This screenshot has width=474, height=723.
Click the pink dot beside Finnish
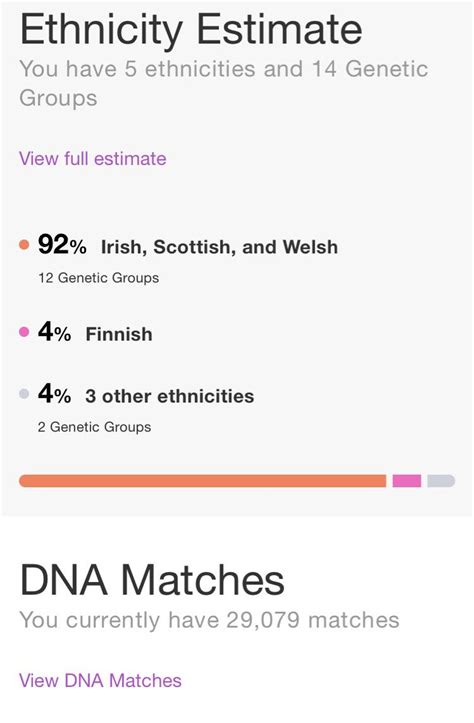point(24,332)
